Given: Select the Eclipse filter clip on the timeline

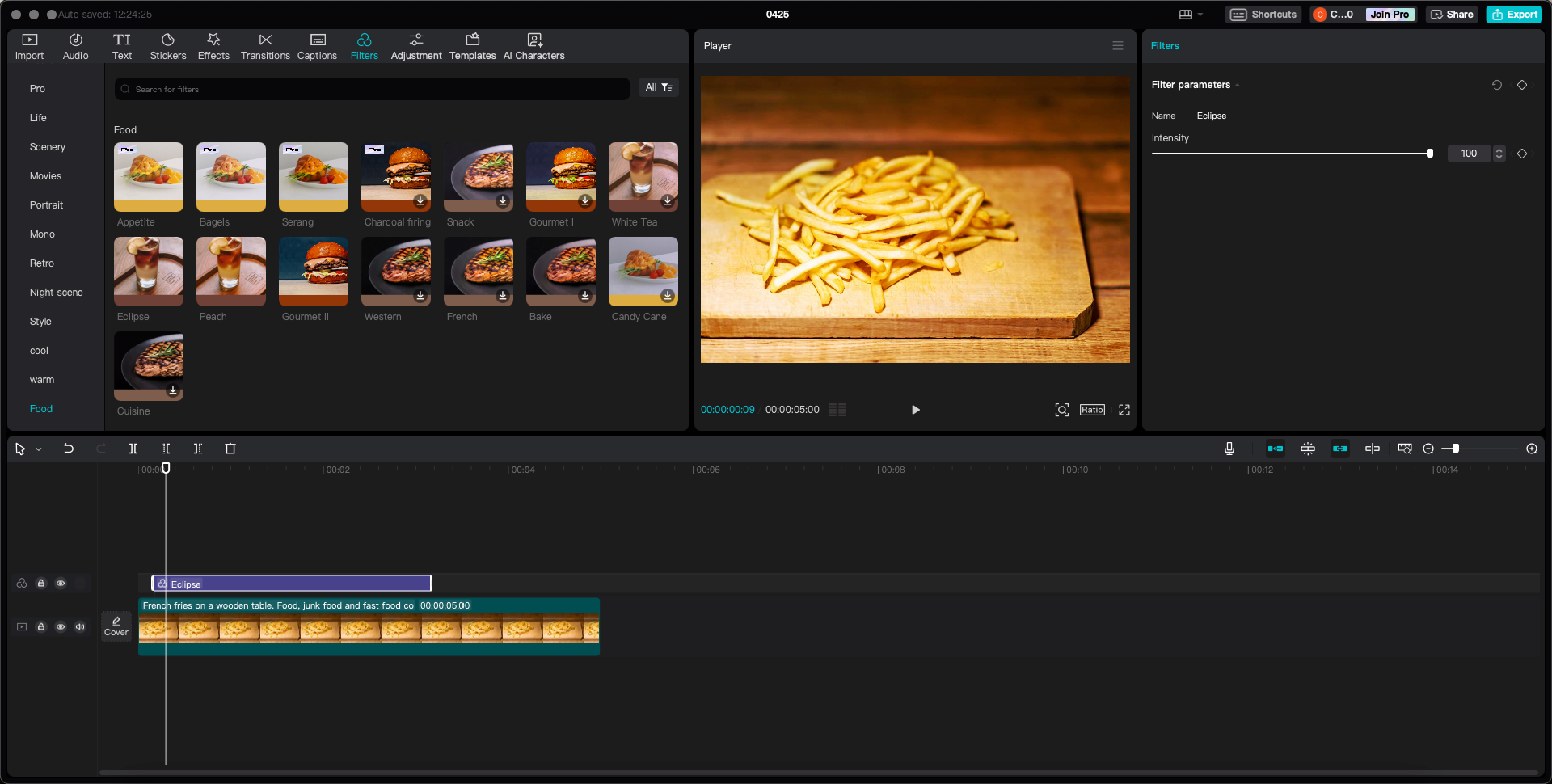Looking at the screenshot, I should (292, 584).
